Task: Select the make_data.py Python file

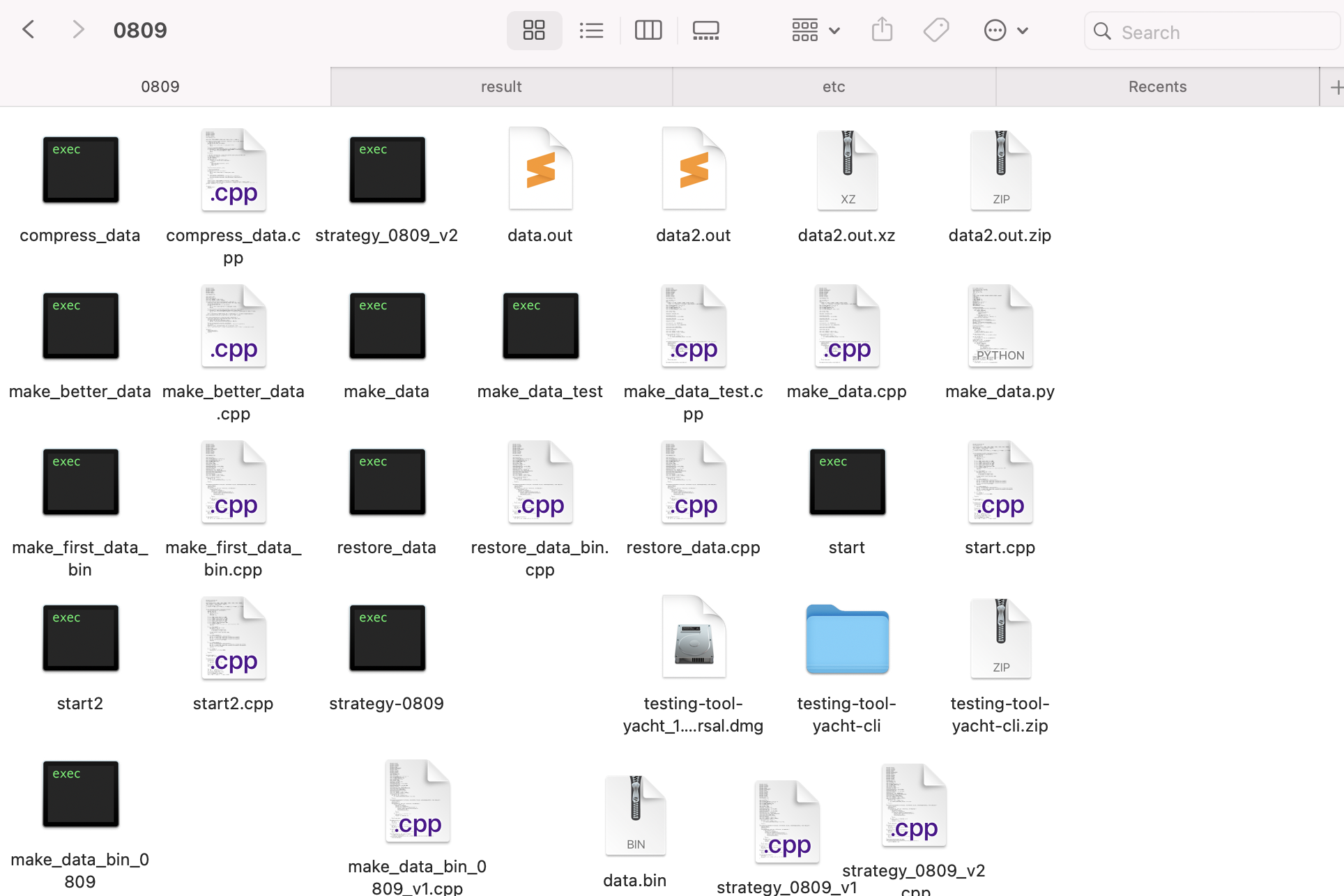Action: 1000,327
